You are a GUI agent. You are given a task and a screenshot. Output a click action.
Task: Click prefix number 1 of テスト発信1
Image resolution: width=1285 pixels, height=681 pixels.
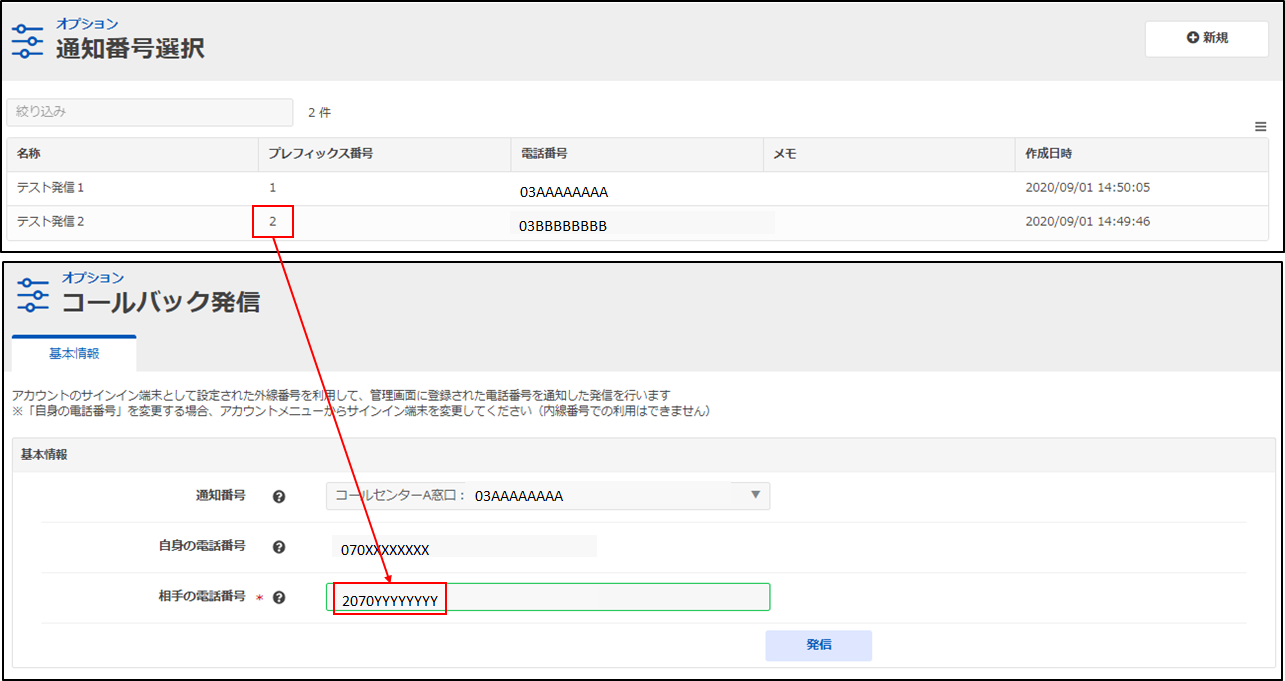click(x=273, y=188)
